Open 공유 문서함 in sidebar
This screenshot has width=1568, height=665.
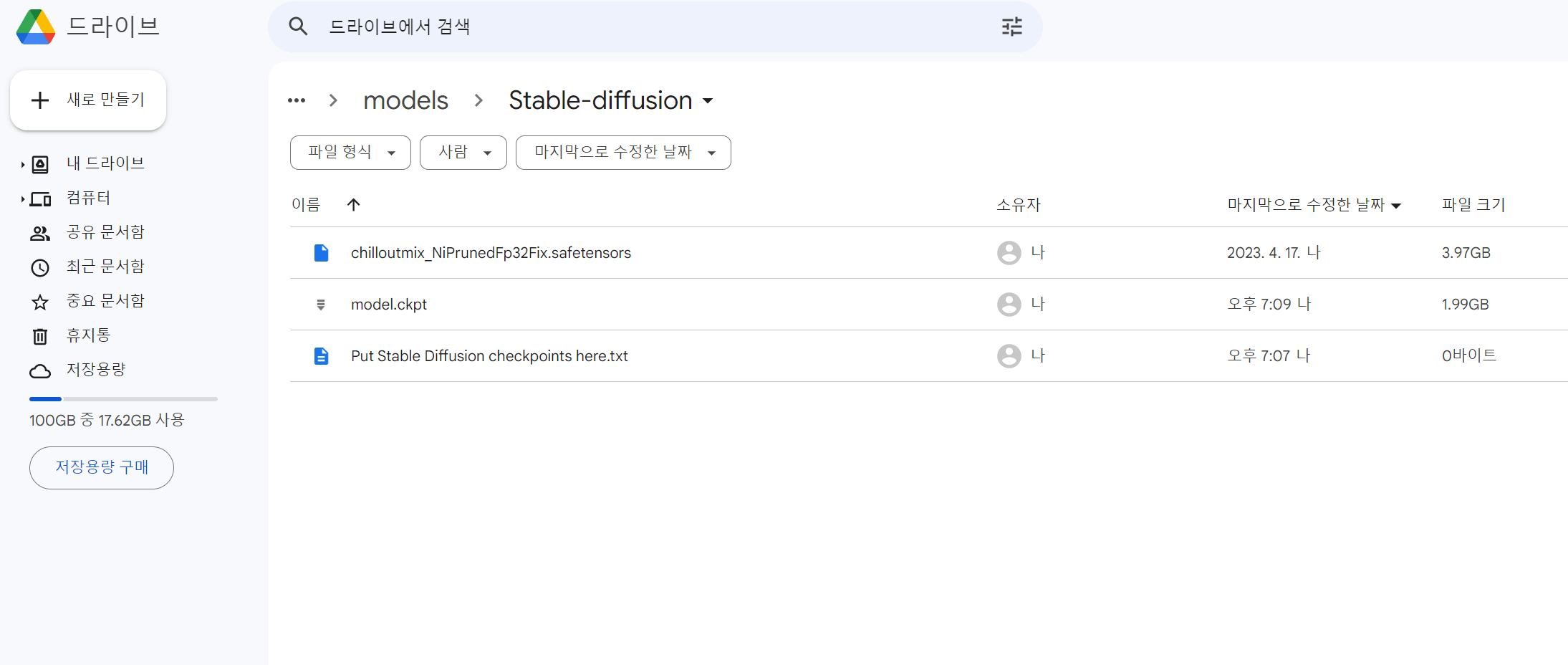click(x=105, y=232)
